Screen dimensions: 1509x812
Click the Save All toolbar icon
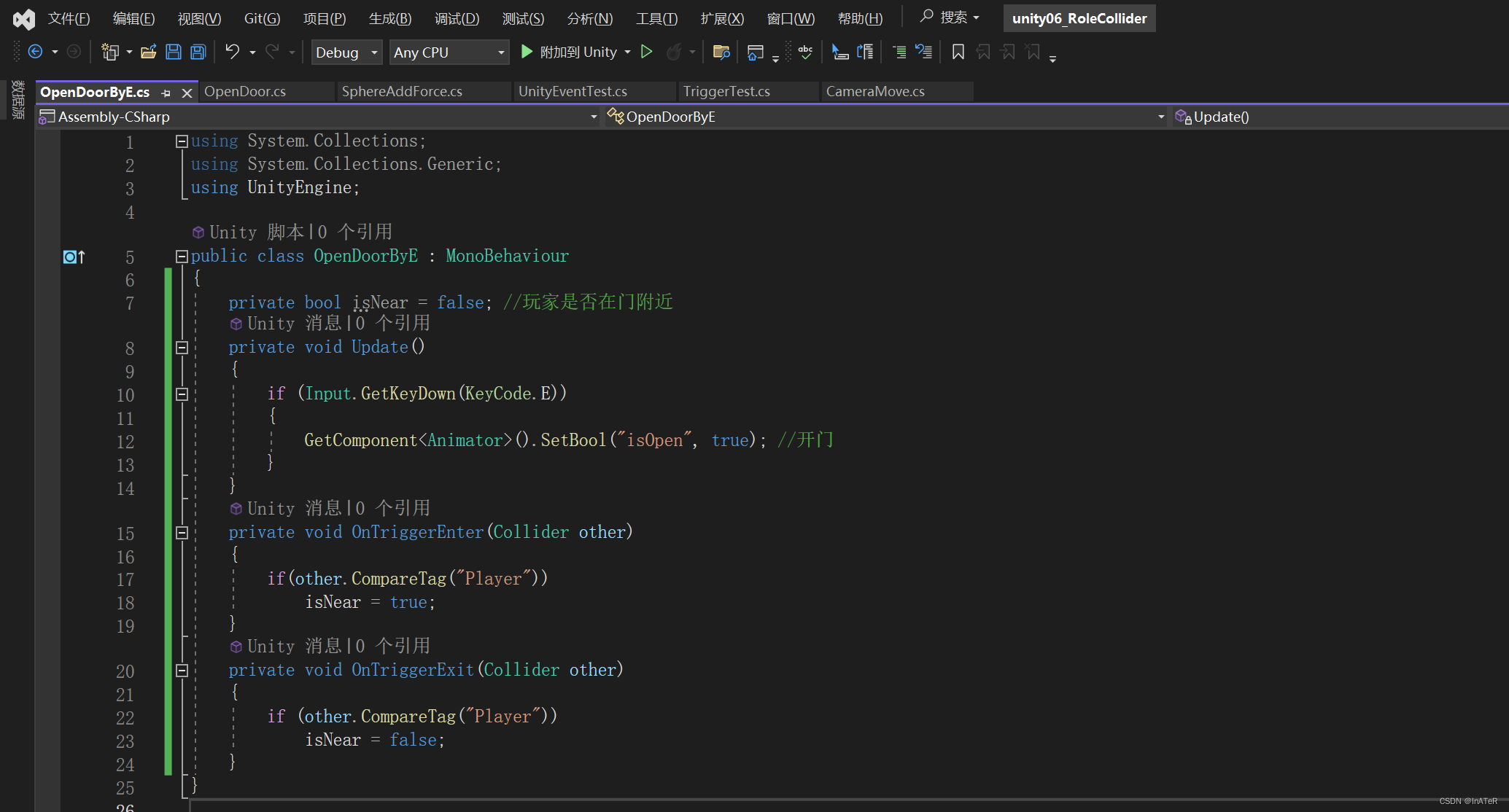pos(198,52)
